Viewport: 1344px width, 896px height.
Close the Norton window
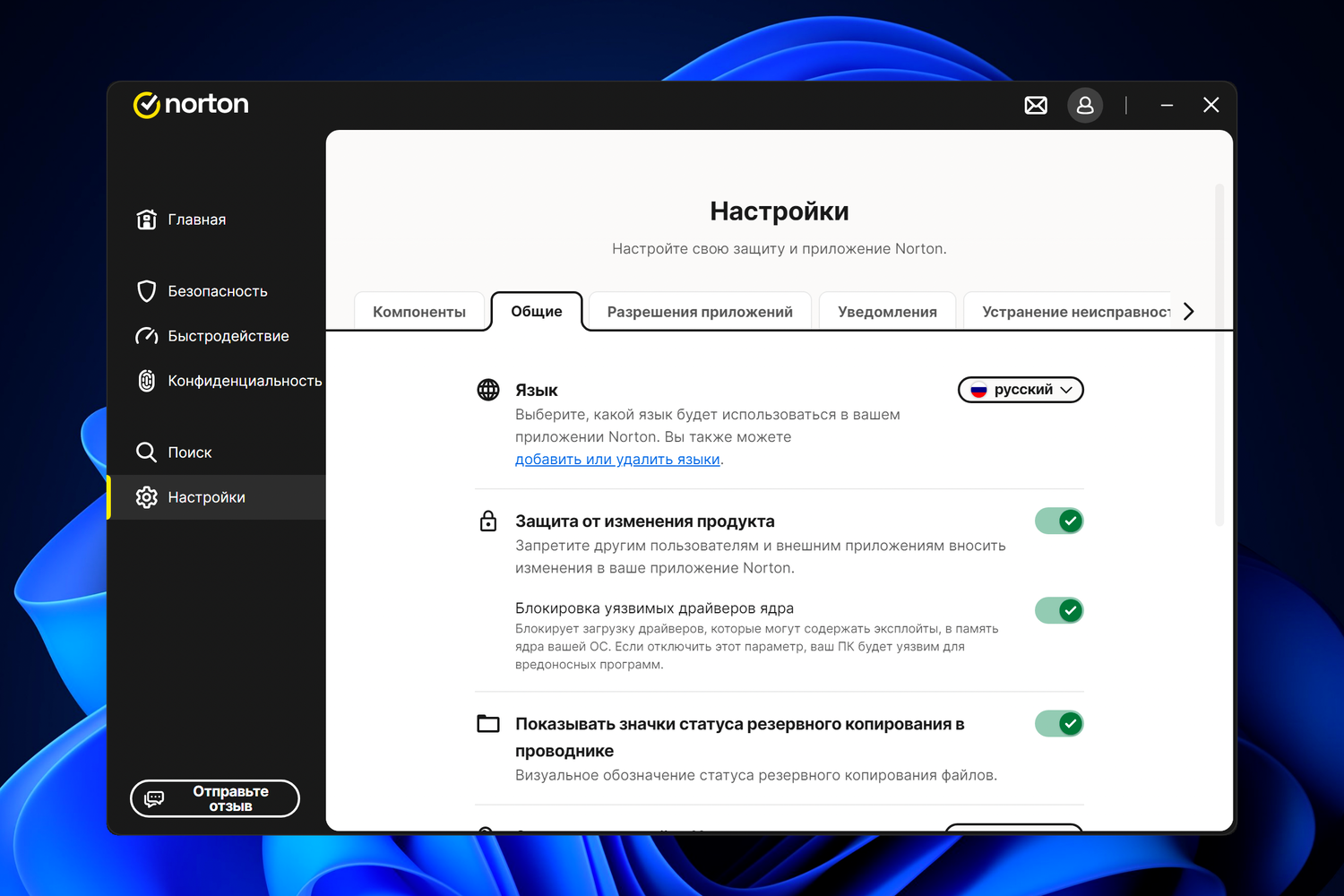(x=1211, y=106)
